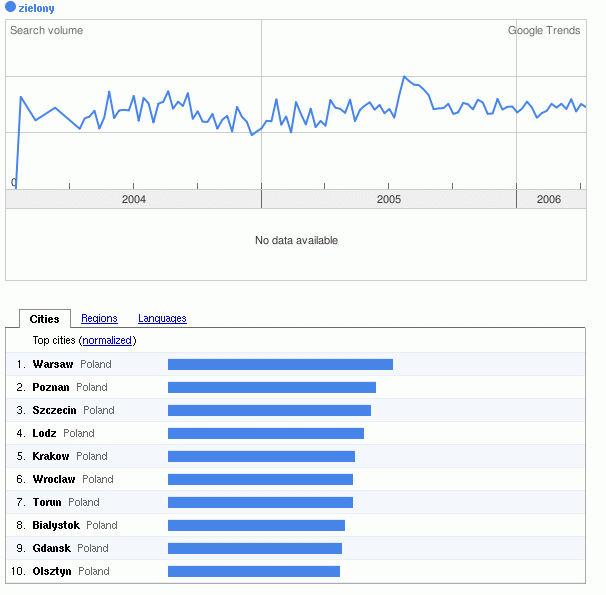Viewport: 606px width, 595px height.
Task: Click the Krakow city entry
Action: (51, 456)
